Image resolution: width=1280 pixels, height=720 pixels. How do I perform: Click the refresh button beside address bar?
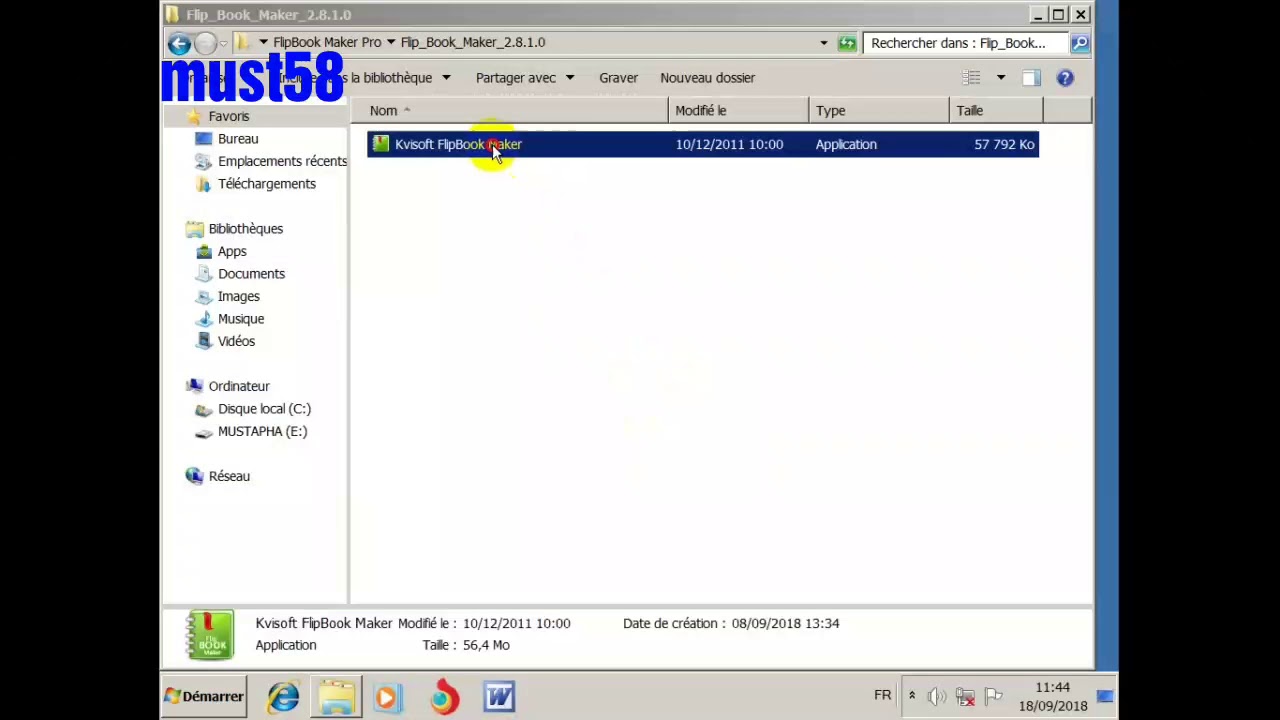847,43
